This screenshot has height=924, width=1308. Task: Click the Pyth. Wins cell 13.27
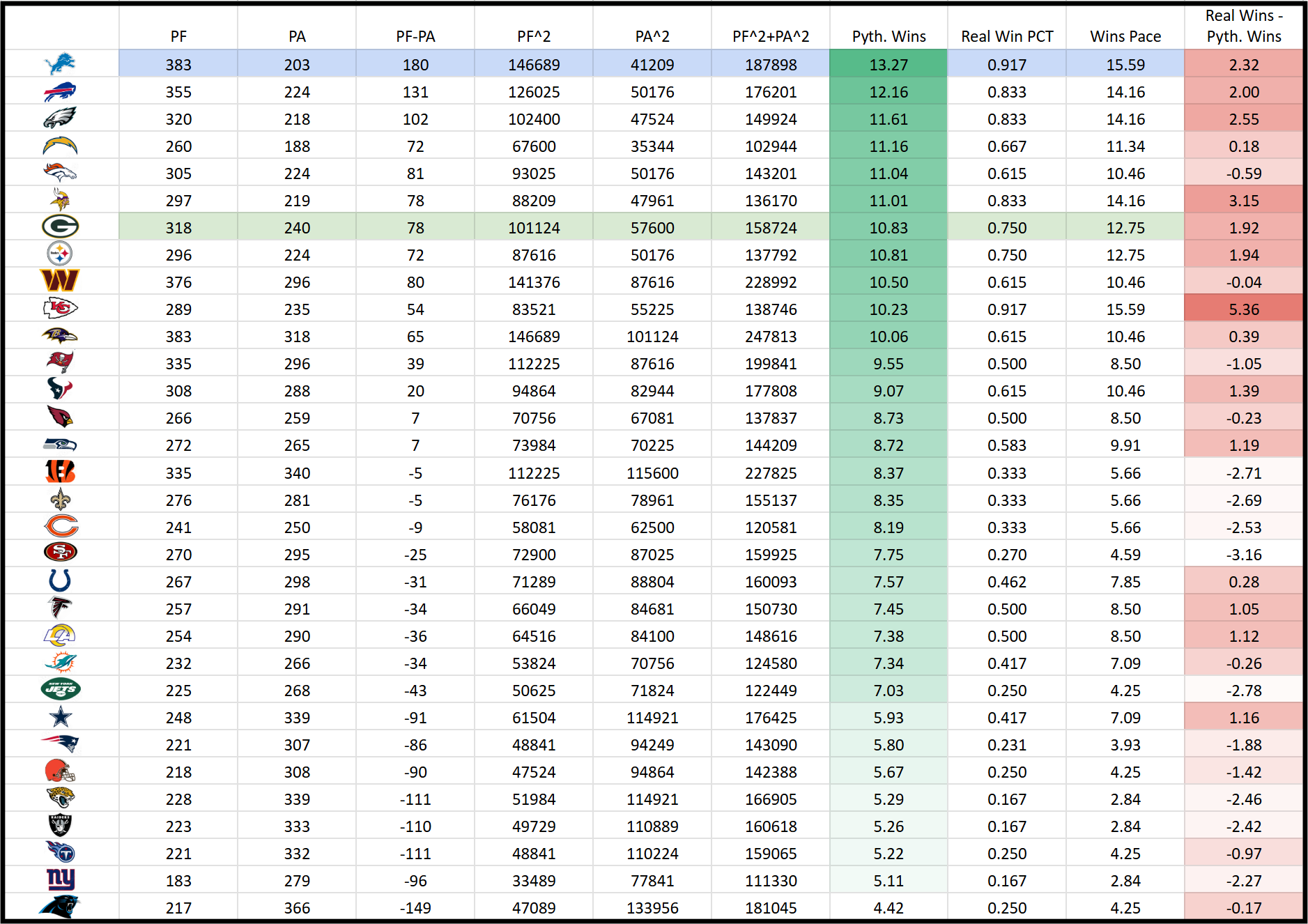(x=888, y=64)
